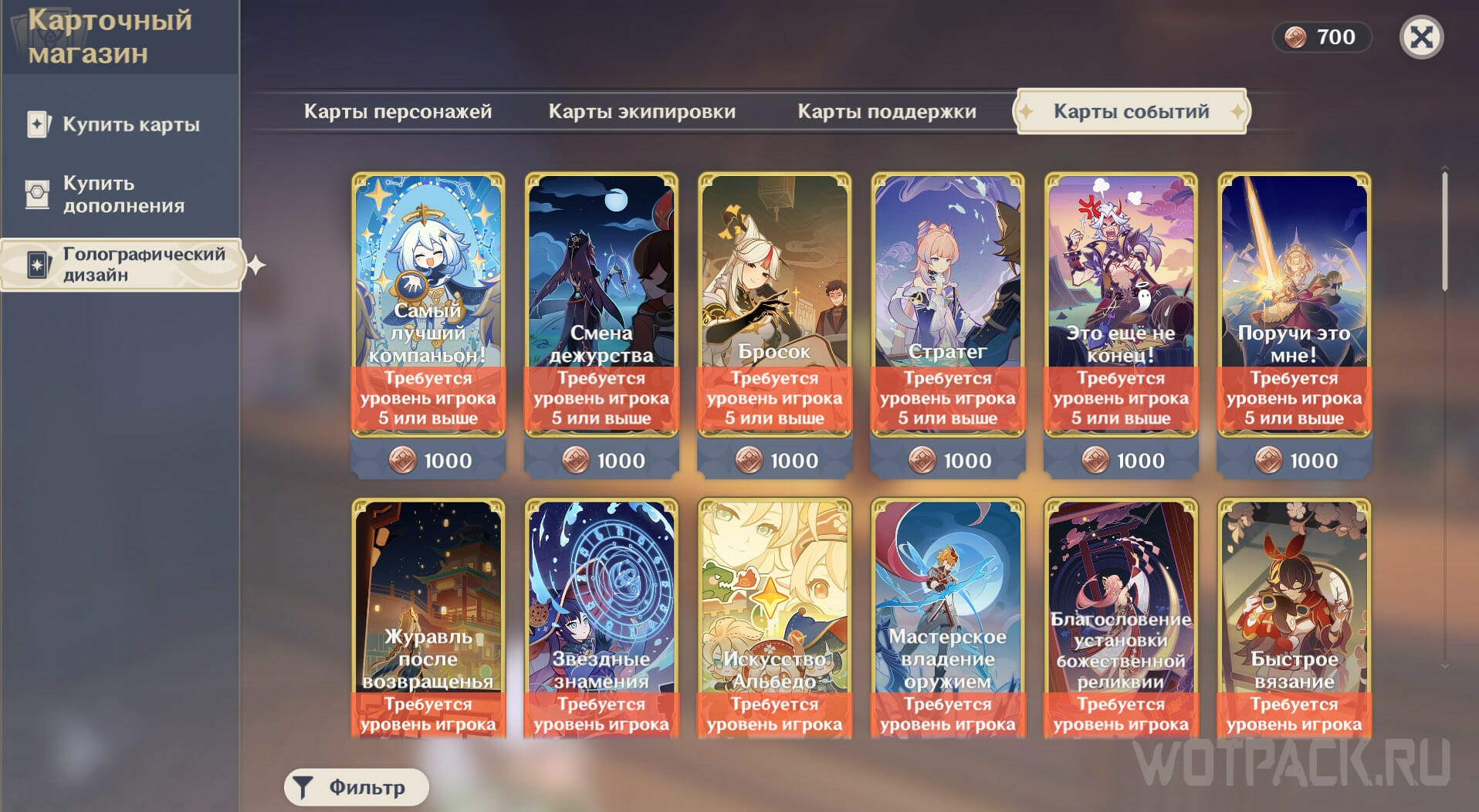Close the card shop with X button
The image size is (1479, 812).
pyautogui.click(x=1421, y=37)
